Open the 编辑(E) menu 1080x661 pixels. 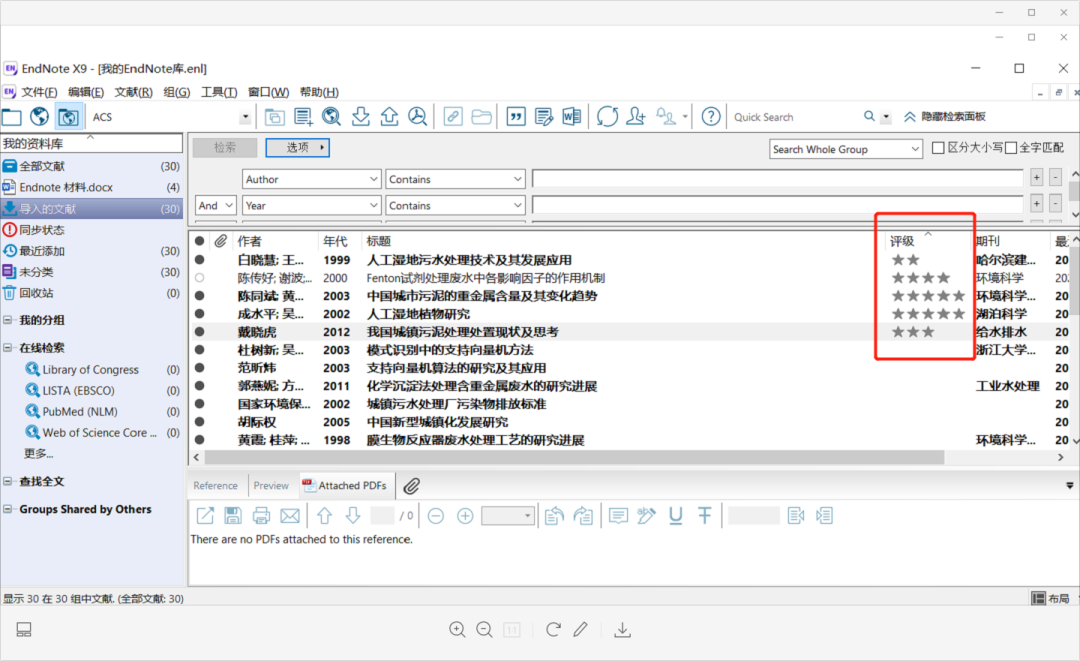click(x=86, y=92)
